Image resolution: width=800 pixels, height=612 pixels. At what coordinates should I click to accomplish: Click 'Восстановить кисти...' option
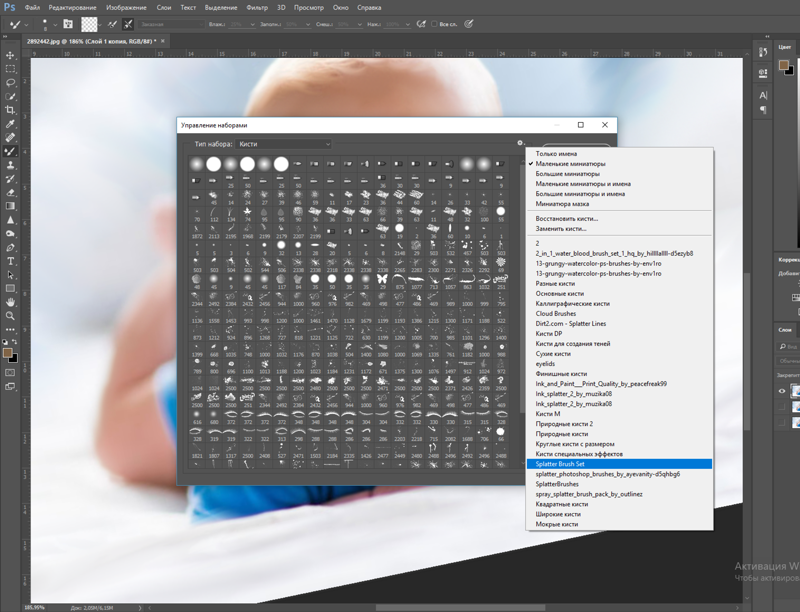(x=567, y=218)
